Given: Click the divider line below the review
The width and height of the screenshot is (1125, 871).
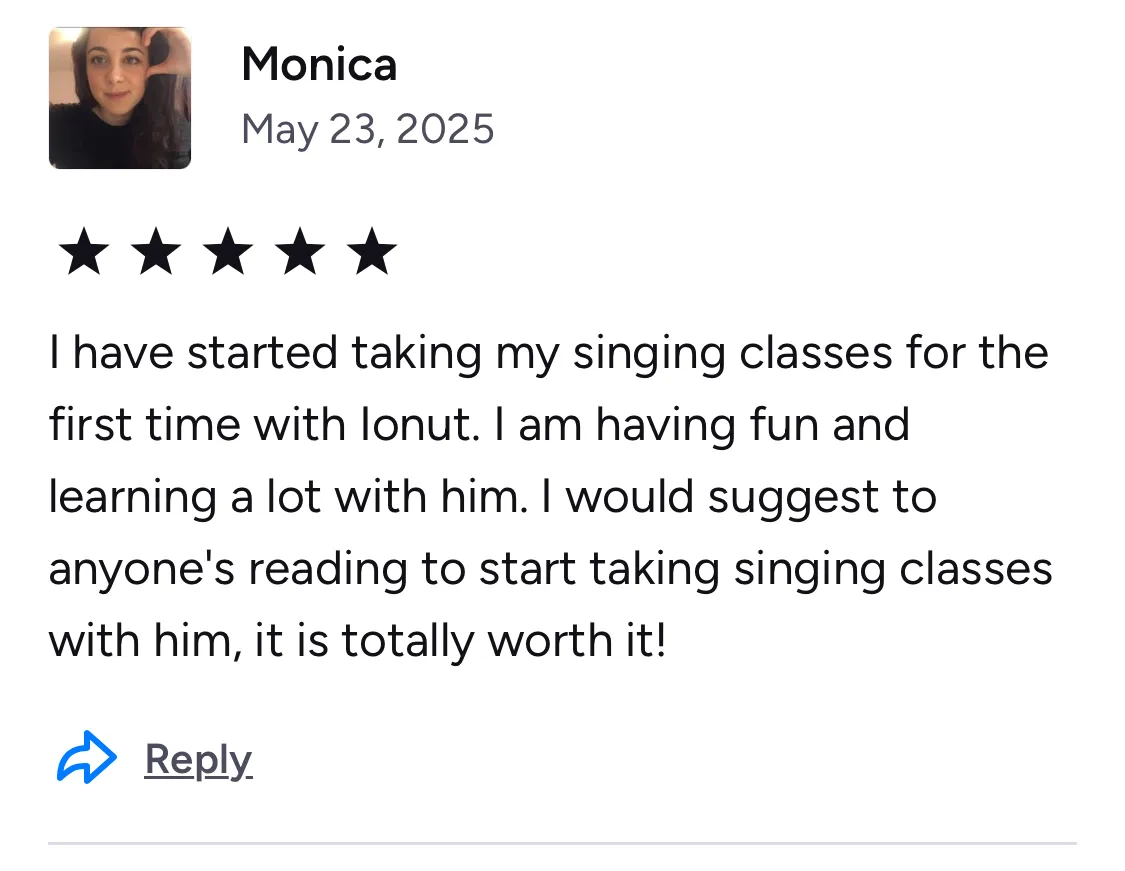Looking at the screenshot, I should tap(562, 843).
